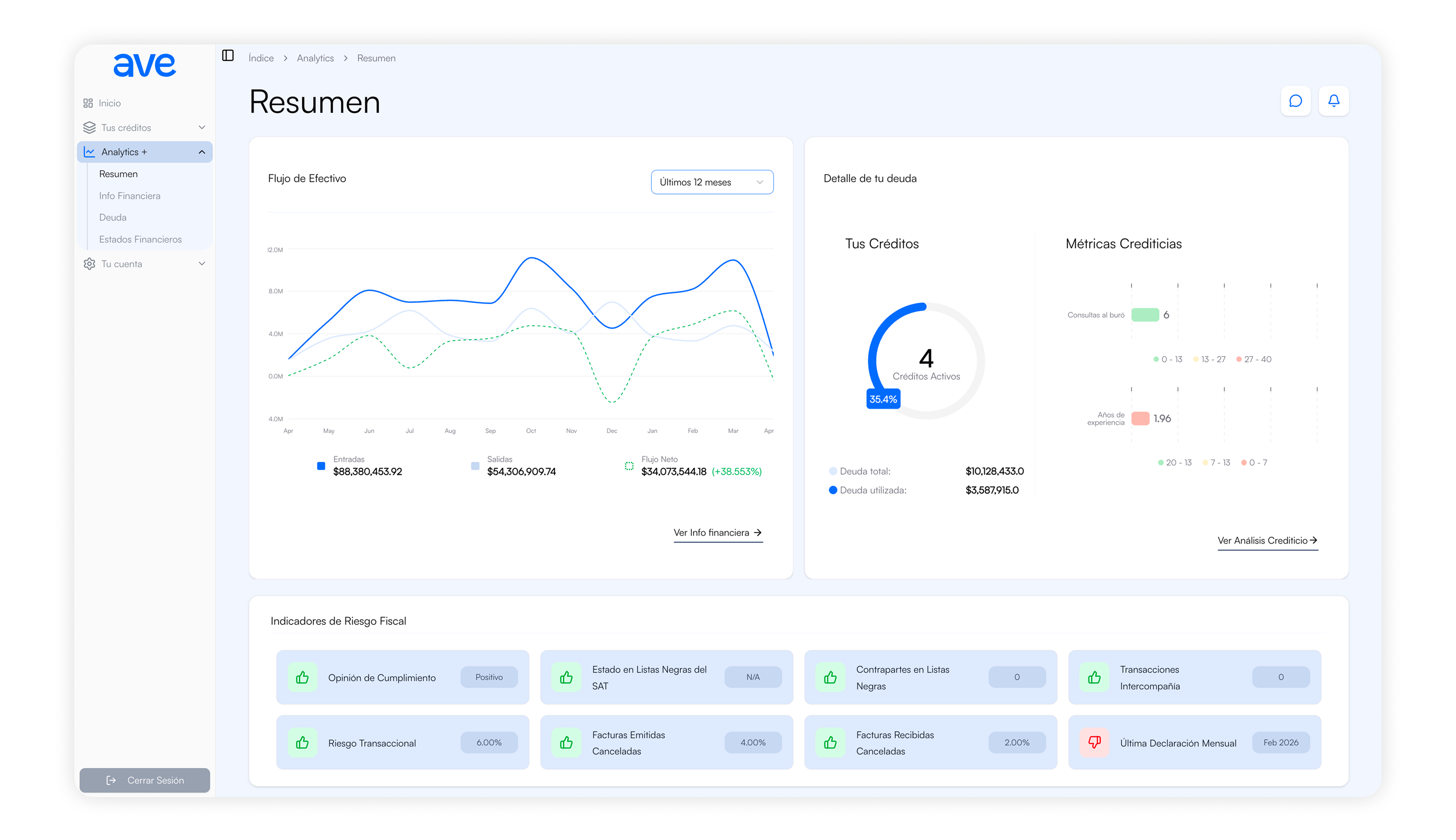Click thumbs-up icon for Opinión de Cumplimiento
The image size is (1456, 840).
302,677
